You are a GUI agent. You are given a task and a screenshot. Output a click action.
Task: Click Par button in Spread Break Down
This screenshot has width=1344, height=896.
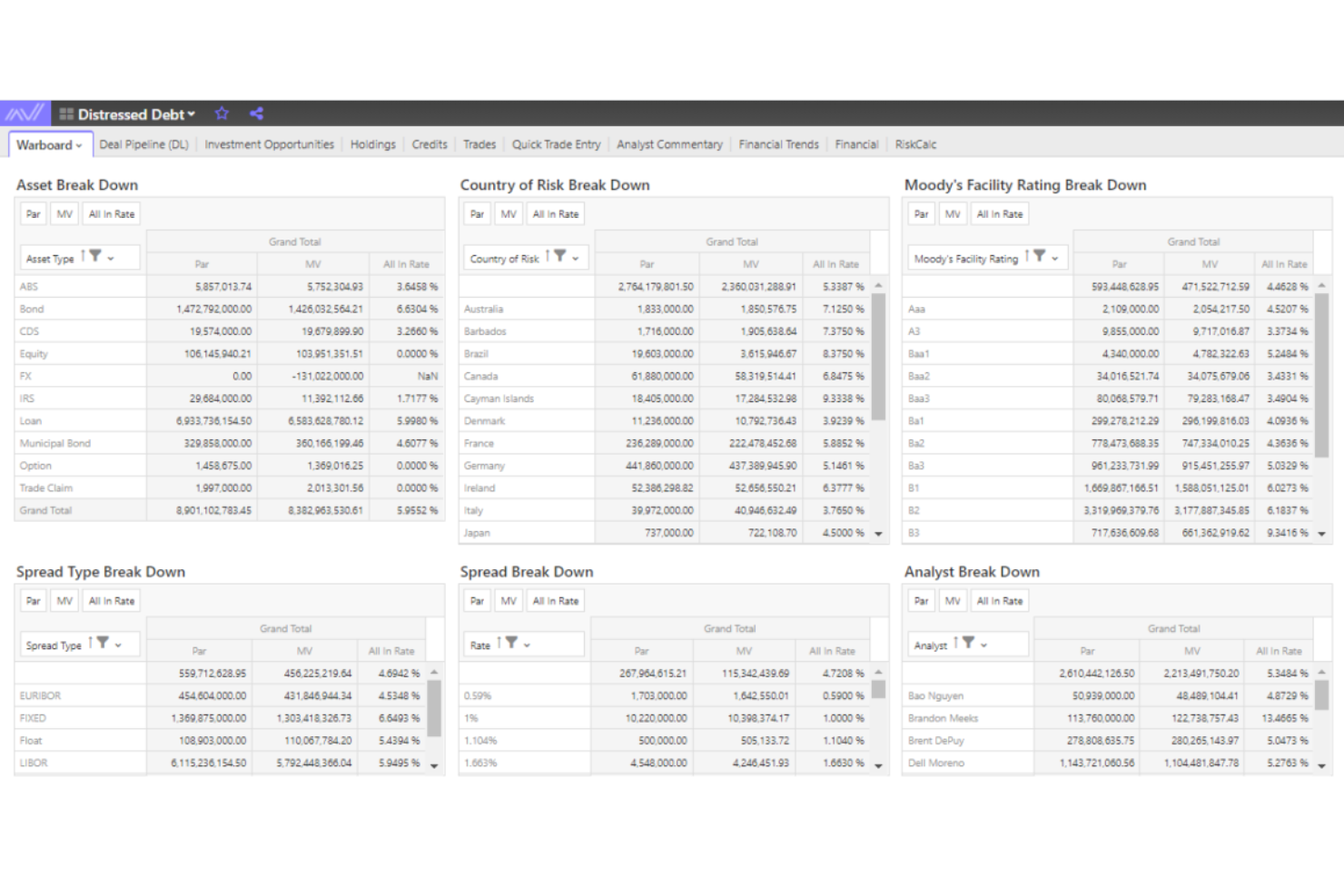(477, 601)
